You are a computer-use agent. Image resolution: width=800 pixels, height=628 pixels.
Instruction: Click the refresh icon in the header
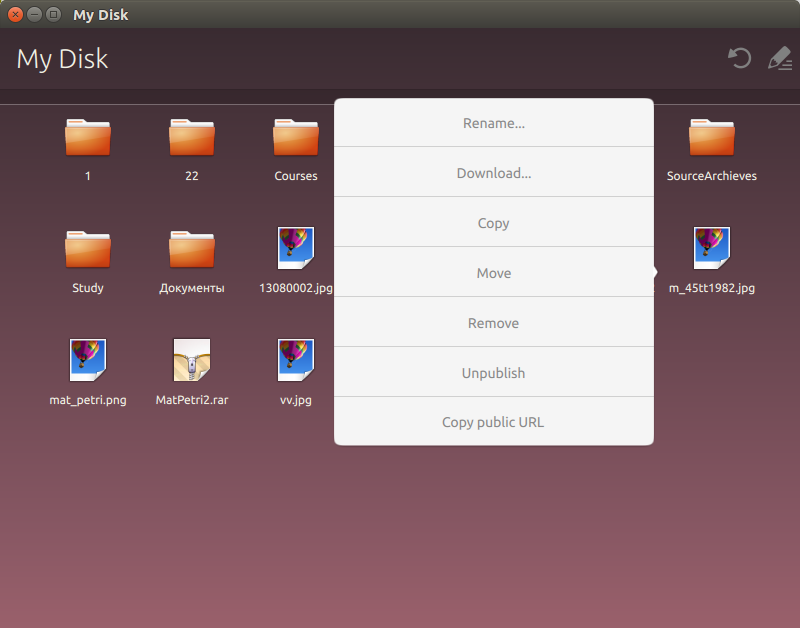pyautogui.click(x=739, y=58)
